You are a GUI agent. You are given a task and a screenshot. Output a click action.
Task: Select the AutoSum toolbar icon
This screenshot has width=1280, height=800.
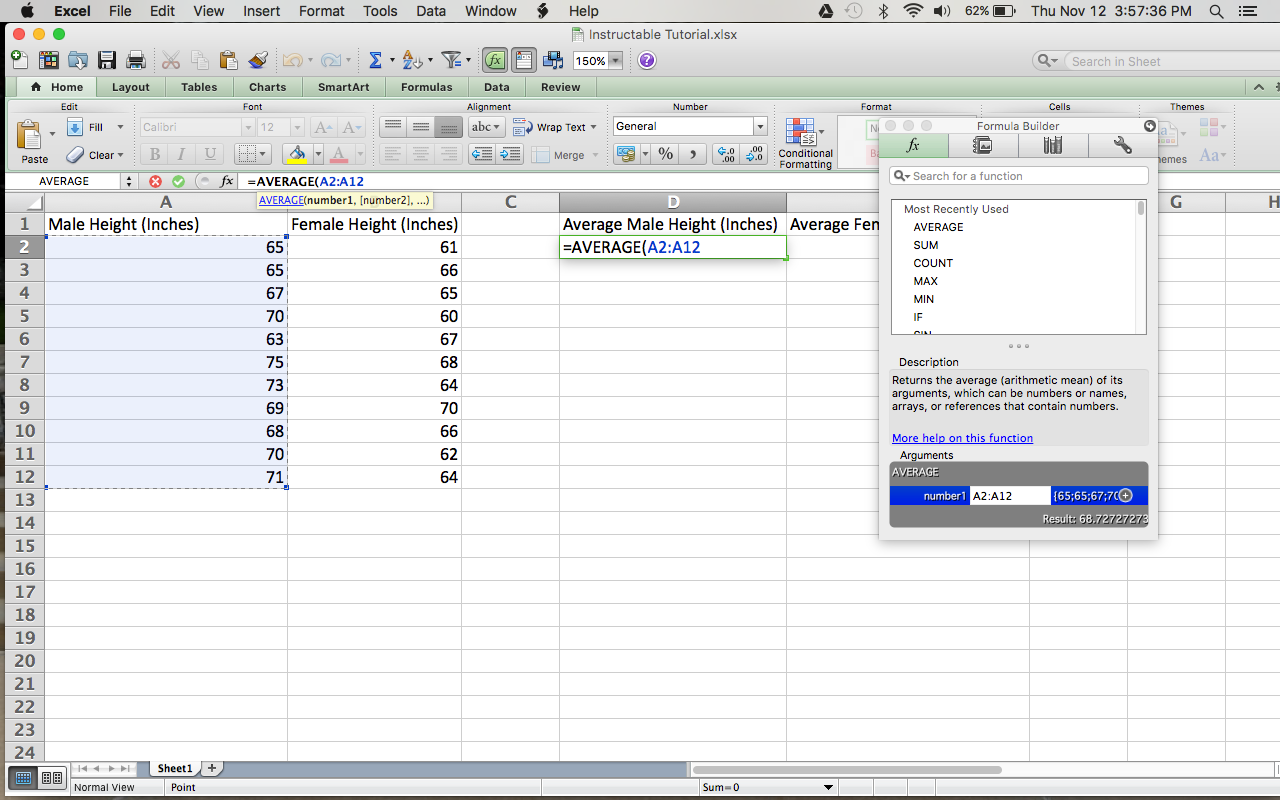pyautogui.click(x=375, y=60)
